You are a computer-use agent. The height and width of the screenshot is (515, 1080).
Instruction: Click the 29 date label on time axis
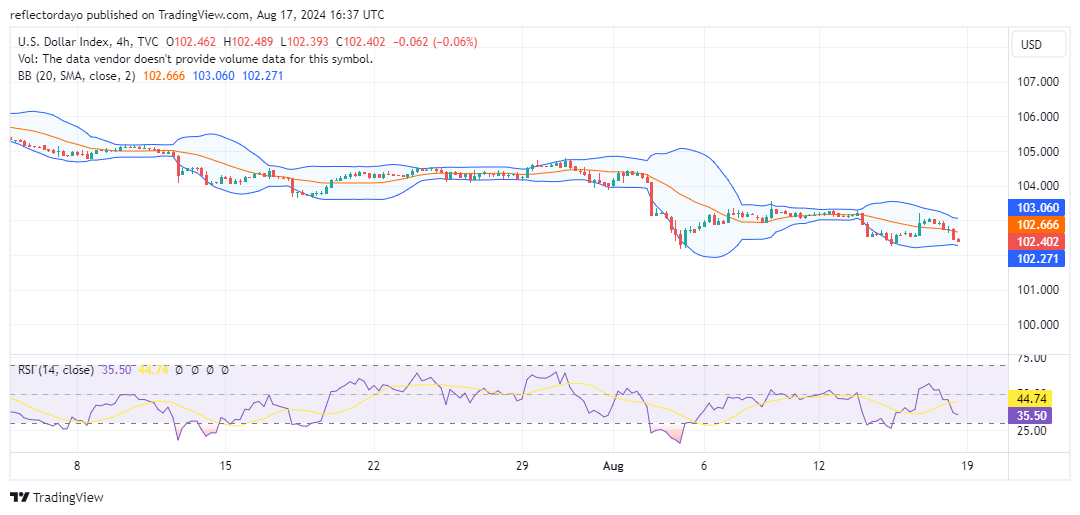521,466
